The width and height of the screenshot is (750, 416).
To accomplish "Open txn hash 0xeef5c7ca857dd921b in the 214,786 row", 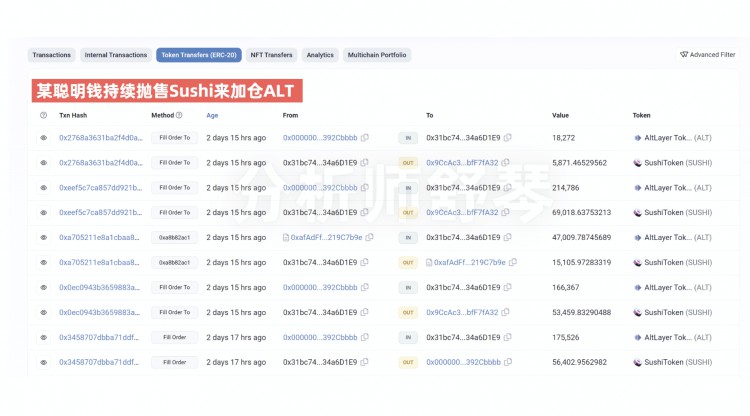I will [100, 187].
